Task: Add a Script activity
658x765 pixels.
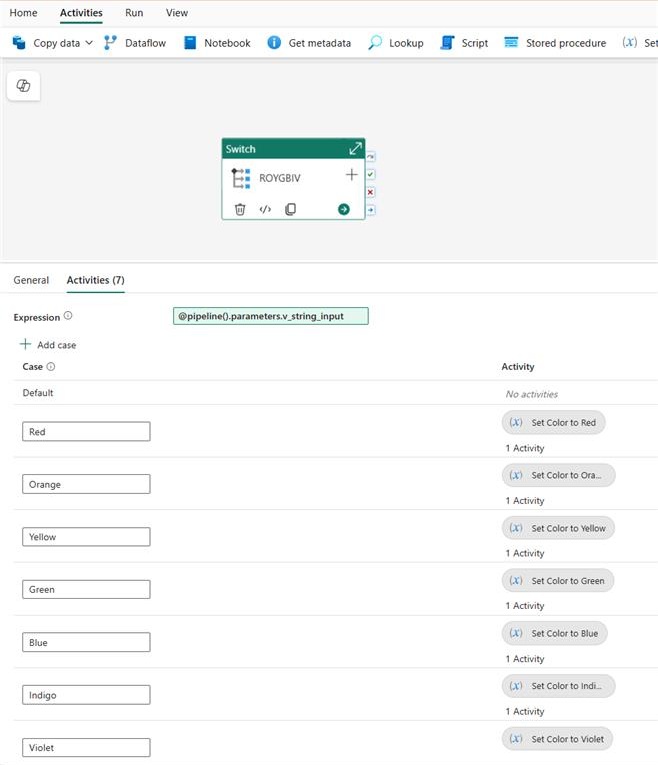Action: [464, 43]
